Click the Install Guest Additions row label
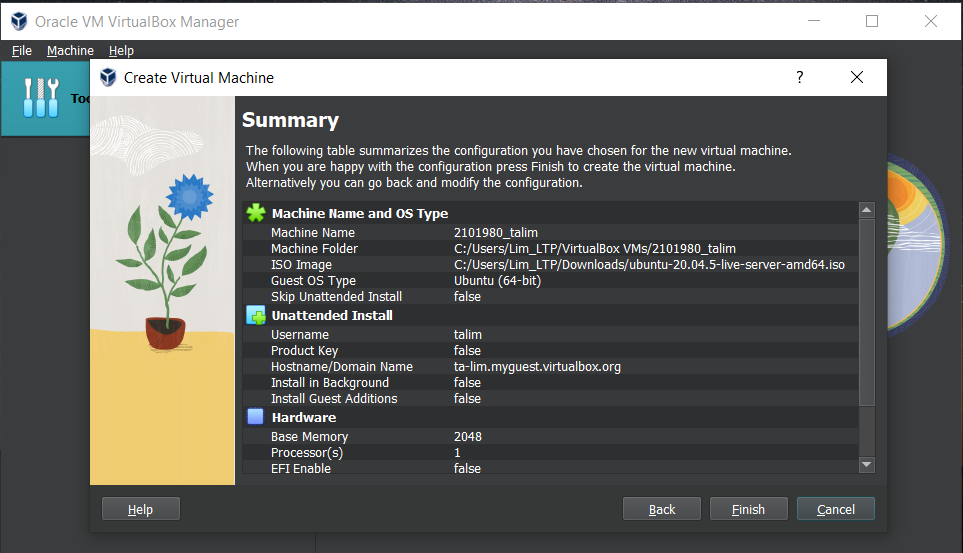 click(334, 398)
